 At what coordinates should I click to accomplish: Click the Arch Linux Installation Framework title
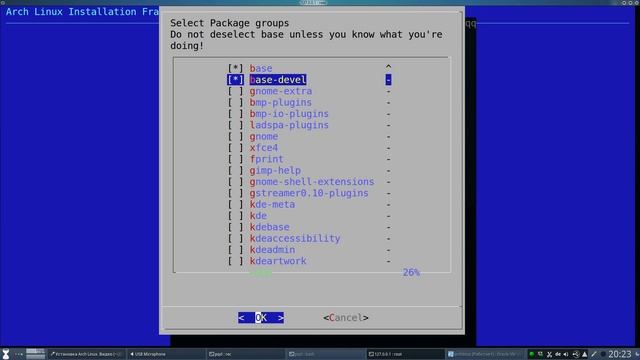[82, 11]
